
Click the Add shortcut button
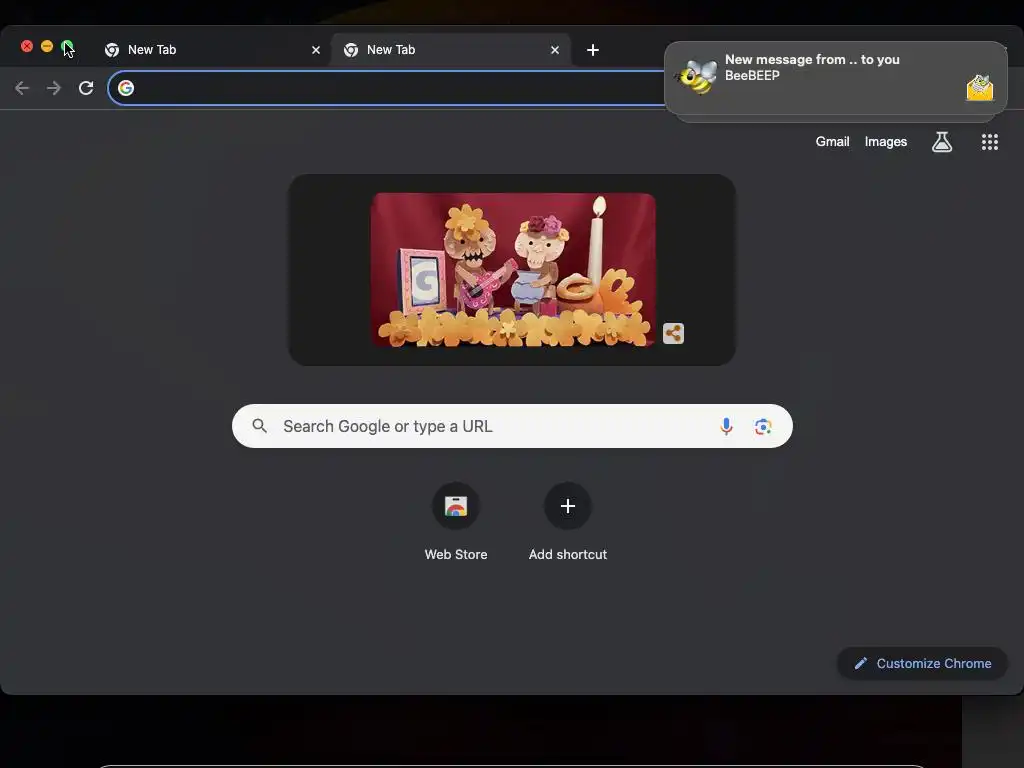pyautogui.click(x=568, y=521)
